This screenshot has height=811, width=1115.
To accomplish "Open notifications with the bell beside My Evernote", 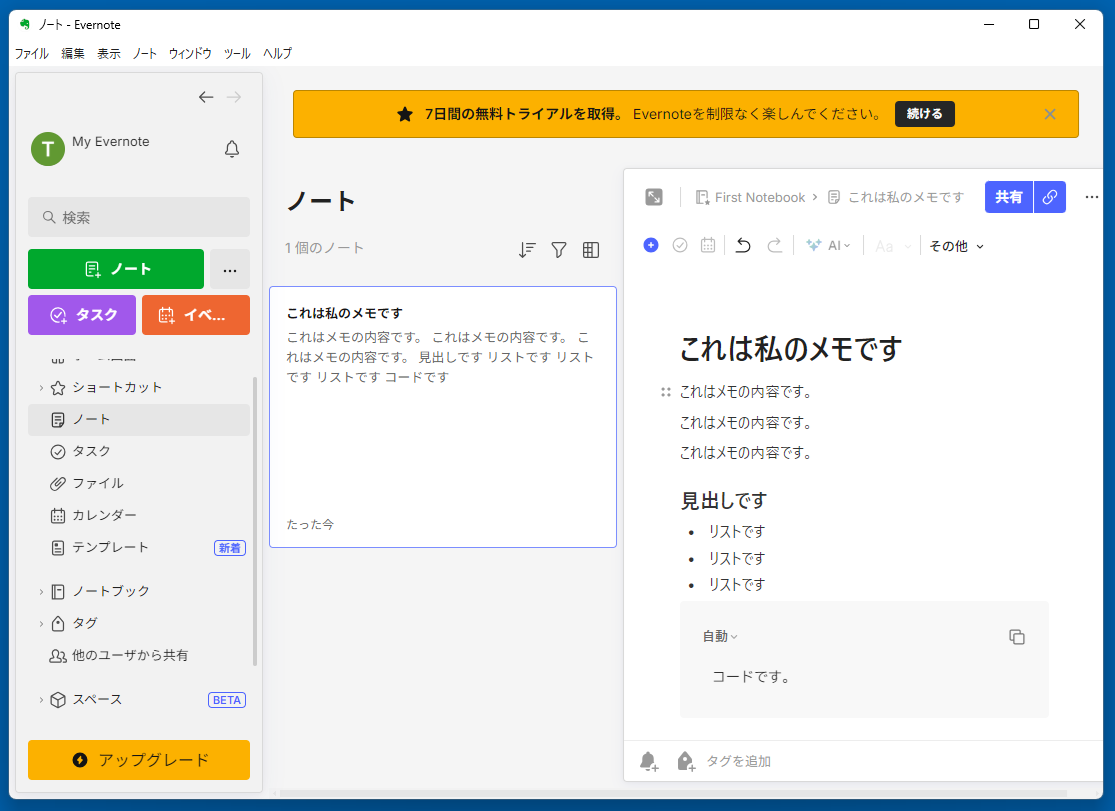I will pyautogui.click(x=232, y=149).
